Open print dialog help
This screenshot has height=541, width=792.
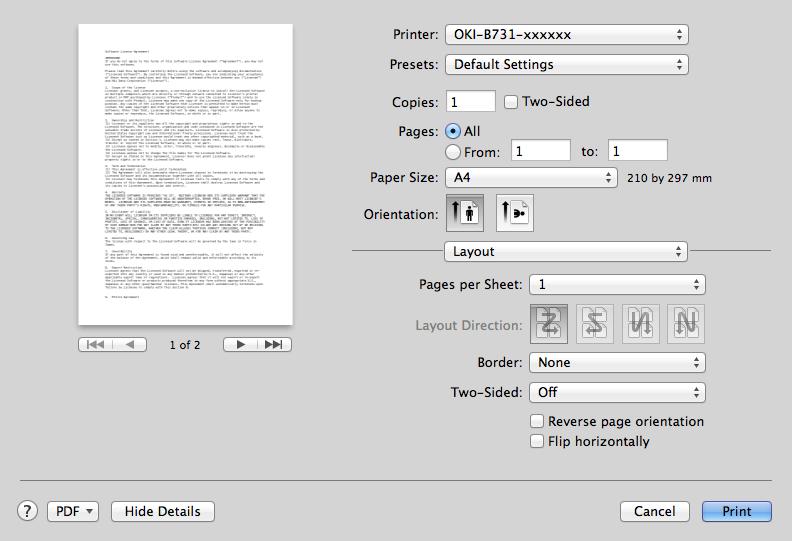coord(27,511)
